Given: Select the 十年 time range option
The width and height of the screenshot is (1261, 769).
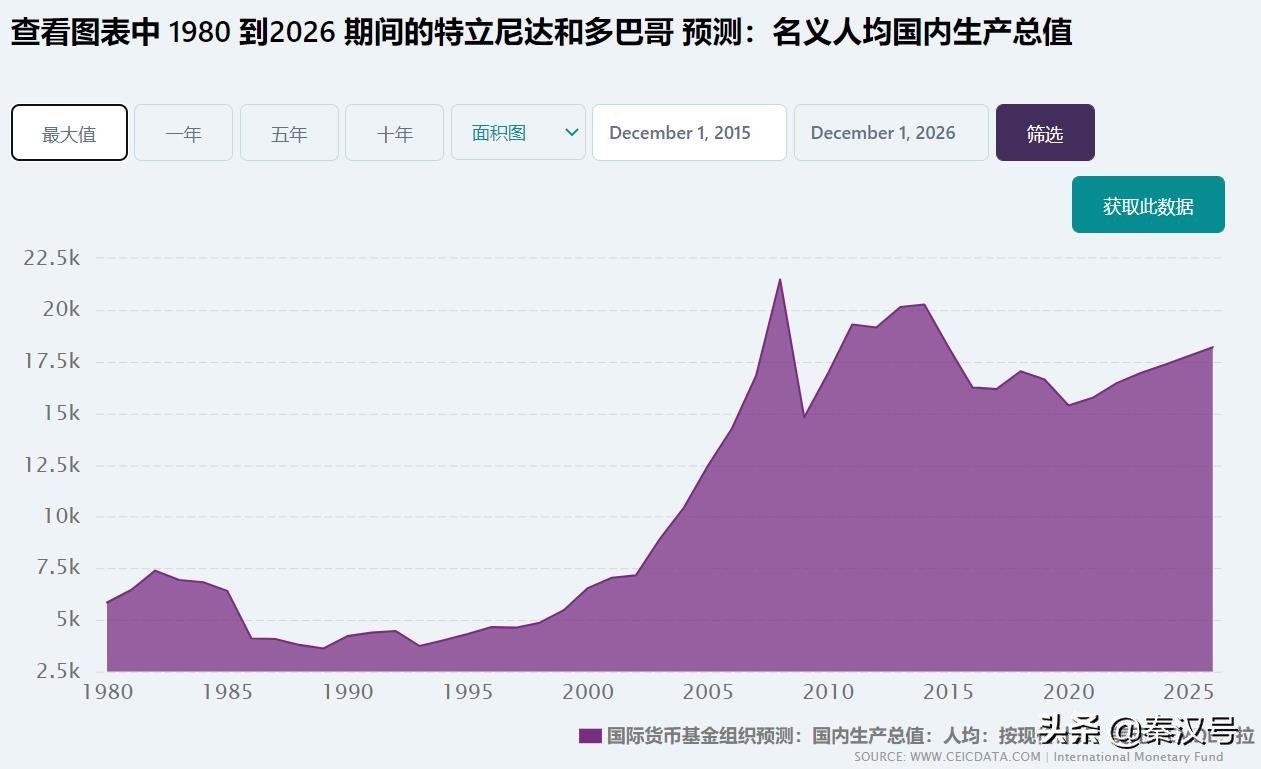Looking at the screenshot, I should 394,132.
